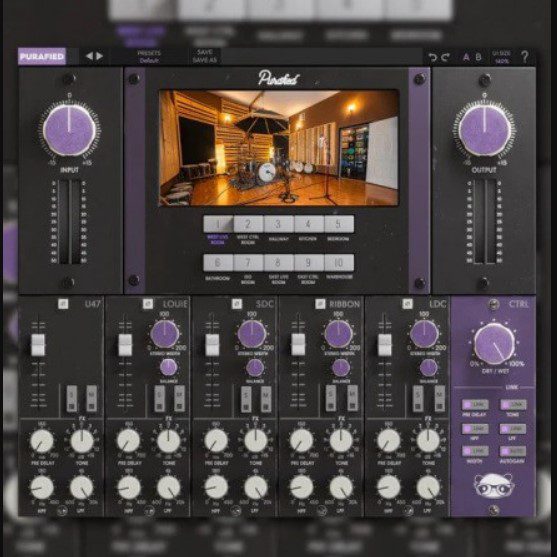Toggle the Width link switch
The image size is (557, 557).
pyautogui.click(x=475, y=451)
